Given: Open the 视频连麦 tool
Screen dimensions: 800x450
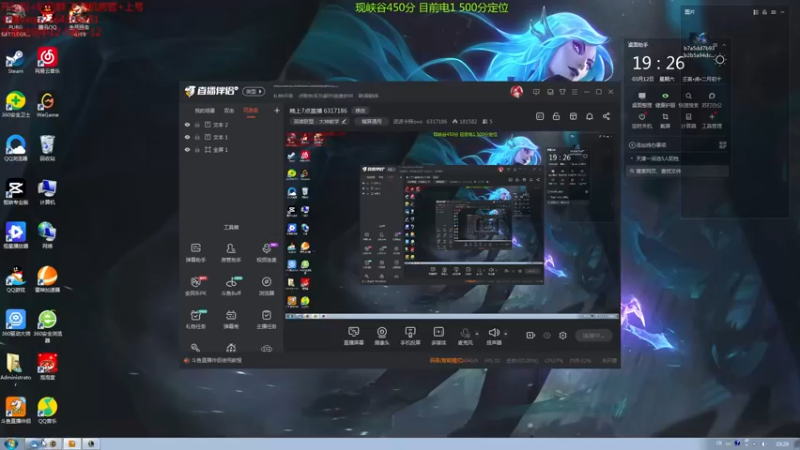Looking at the screenshot, I should coord(266,253).
